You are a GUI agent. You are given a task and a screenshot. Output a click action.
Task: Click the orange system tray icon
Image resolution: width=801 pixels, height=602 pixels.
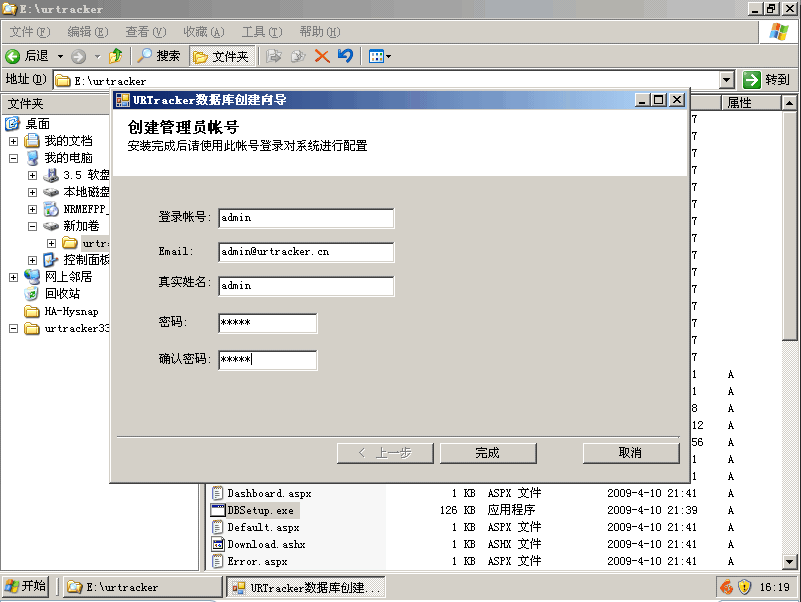pos(726,587)
